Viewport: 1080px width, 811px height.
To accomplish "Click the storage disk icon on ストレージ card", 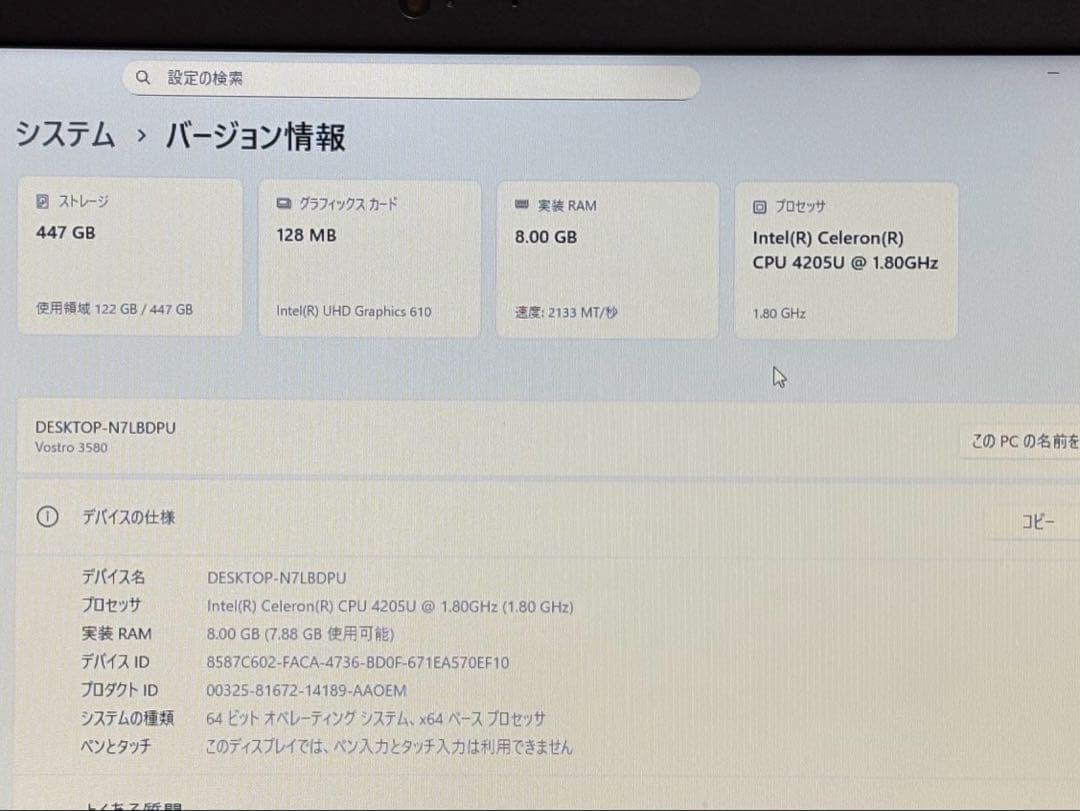I will [42, 200].
